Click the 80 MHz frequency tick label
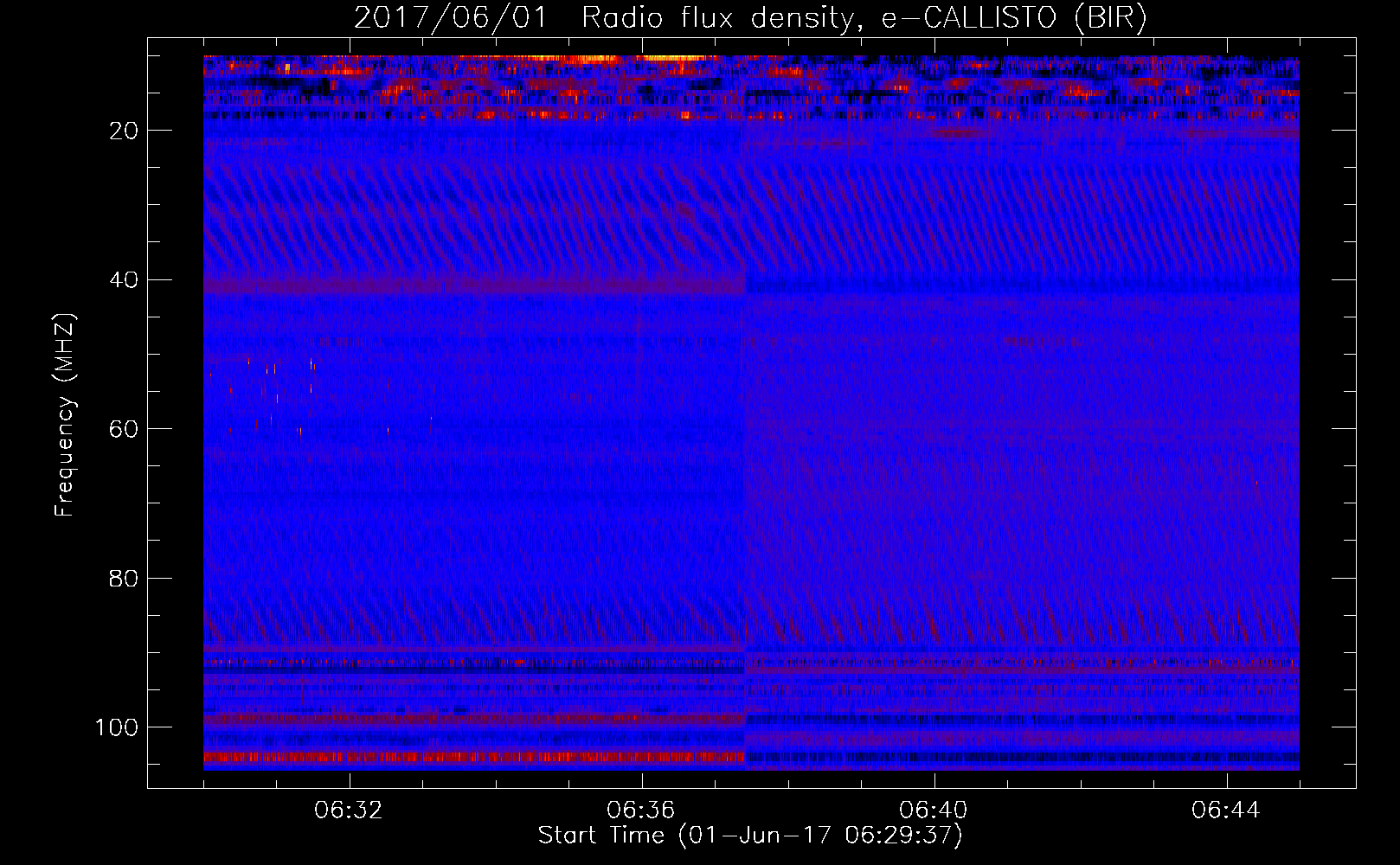The width and height of the screenshot is (1400, 865). 125,579
